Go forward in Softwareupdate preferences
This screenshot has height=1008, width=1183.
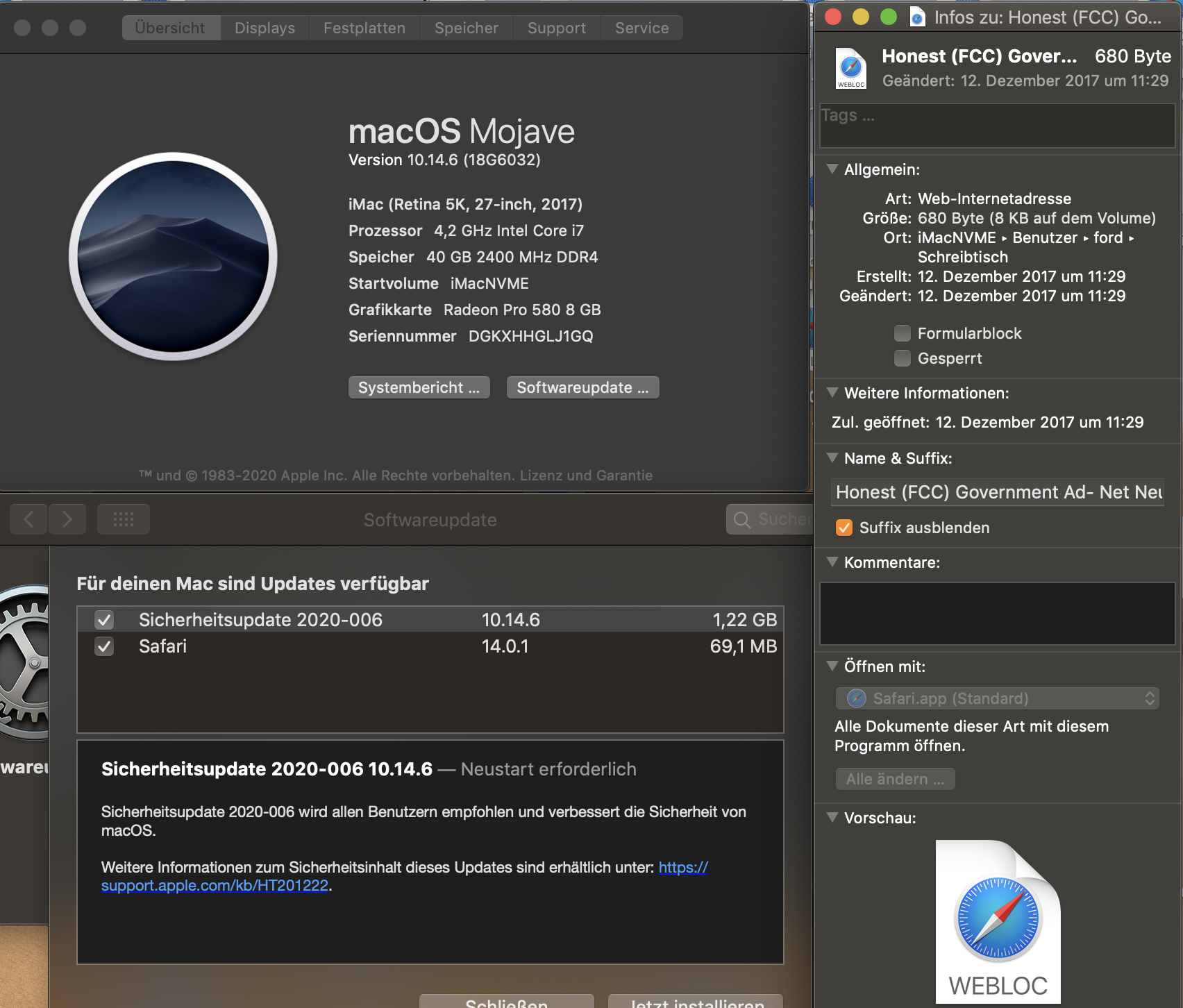(67, 519)
